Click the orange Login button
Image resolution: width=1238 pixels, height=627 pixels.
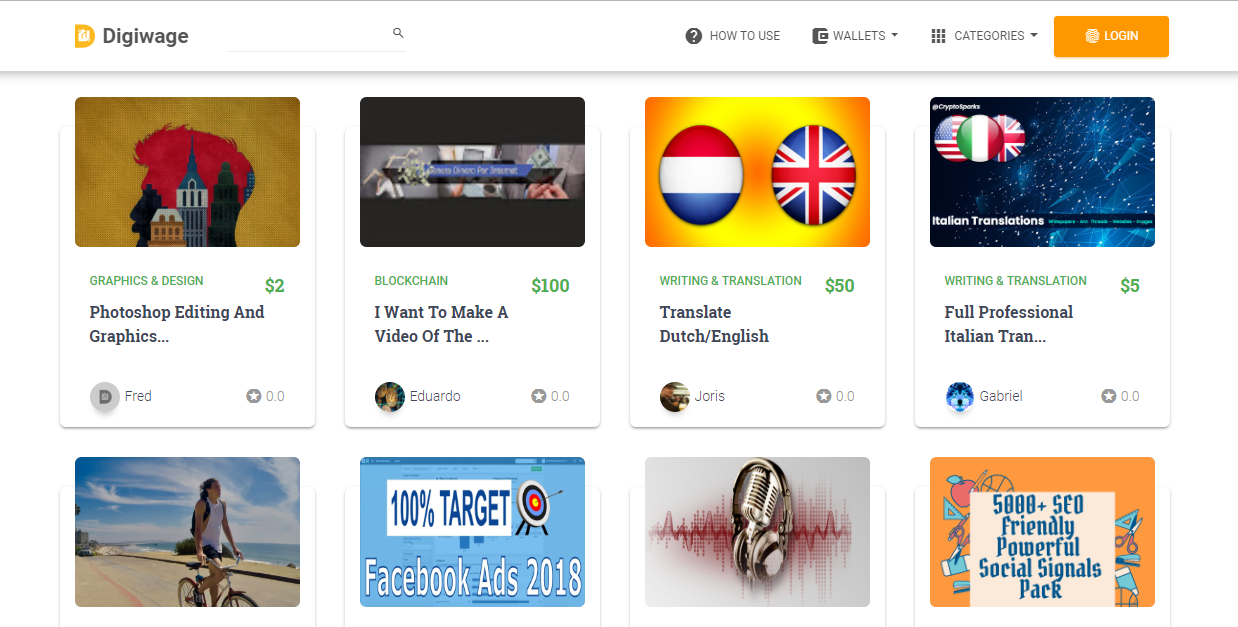(1111, 36)
